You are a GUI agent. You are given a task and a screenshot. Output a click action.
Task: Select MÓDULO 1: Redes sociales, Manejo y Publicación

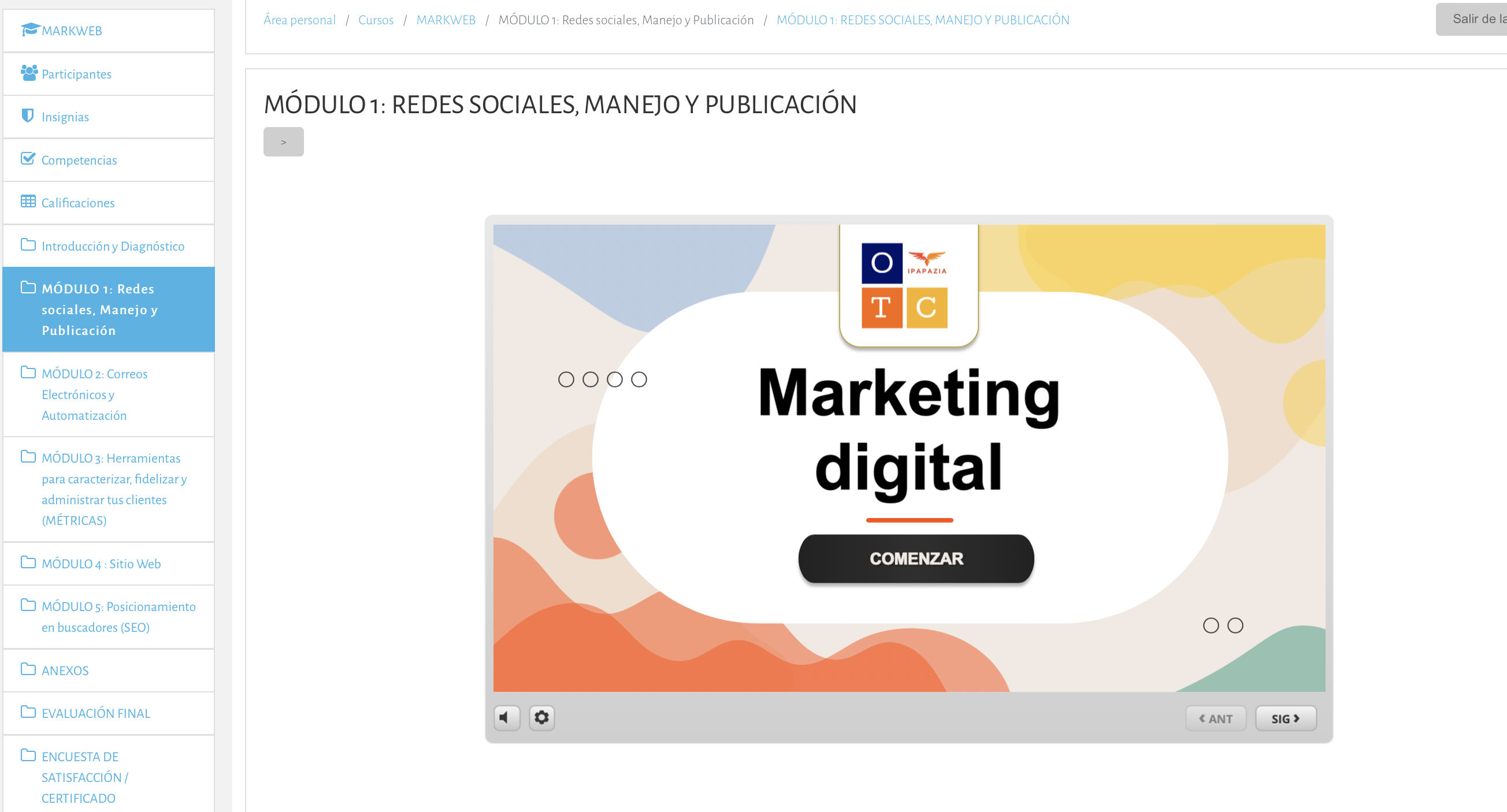click(x=108, y=309)
